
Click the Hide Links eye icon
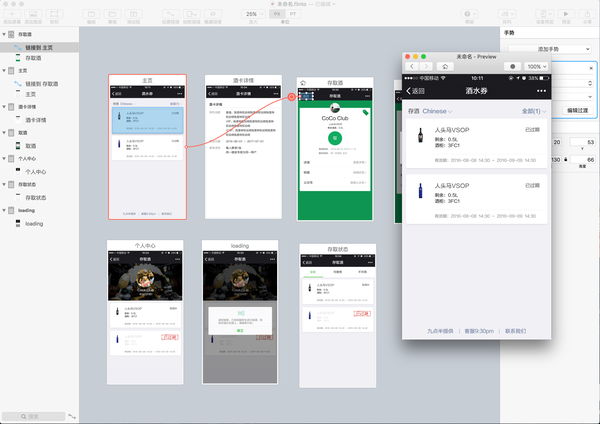pyautogui.click(x=213, y=14)
